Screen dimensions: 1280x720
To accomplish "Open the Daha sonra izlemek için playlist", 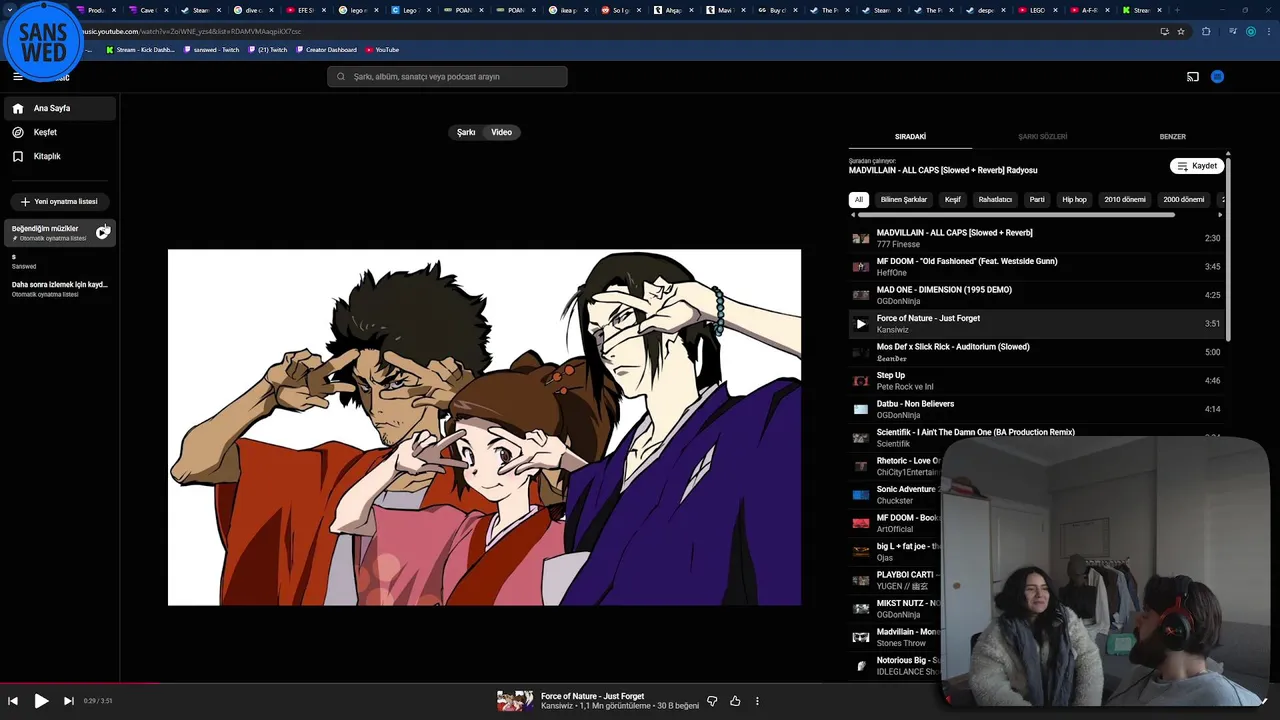I will coord(60,288).
